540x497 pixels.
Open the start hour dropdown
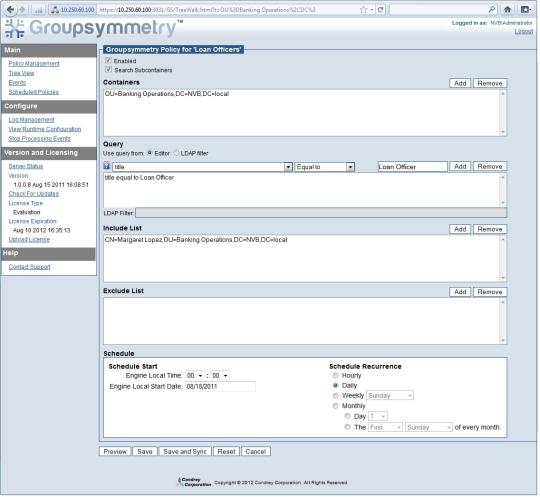click(x=195, y=375)
